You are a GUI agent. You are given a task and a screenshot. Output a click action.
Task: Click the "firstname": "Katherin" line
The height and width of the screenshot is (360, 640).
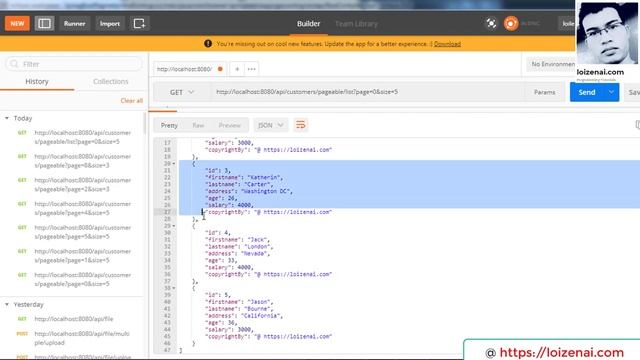pos(244,178)
